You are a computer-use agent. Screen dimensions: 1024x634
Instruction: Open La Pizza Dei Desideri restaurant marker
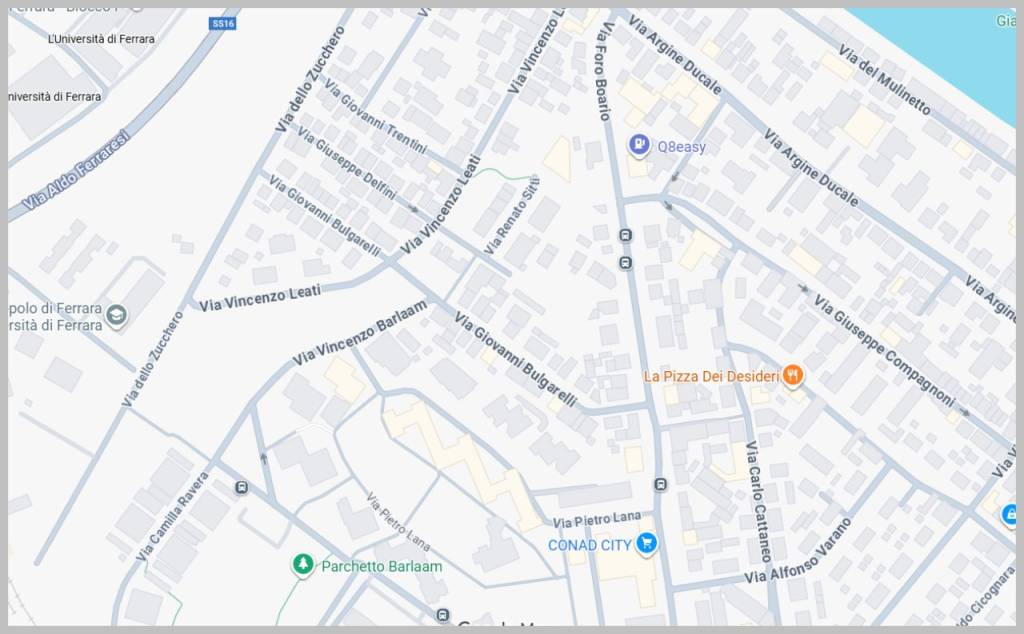pyautogui.click(x=793, y=375)
